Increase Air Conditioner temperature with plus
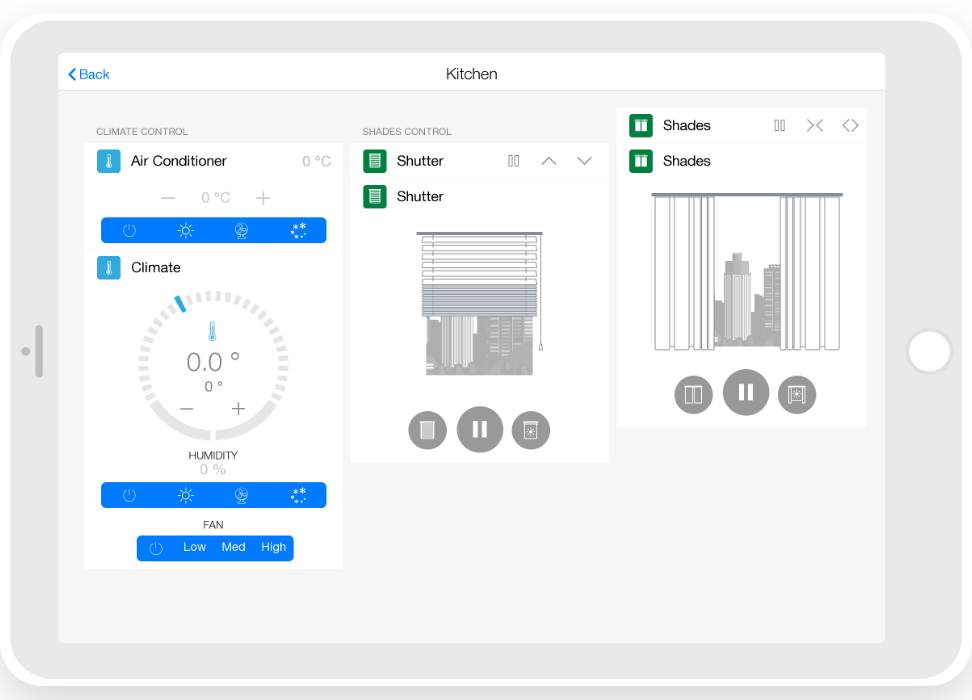This screenshot has height=700, width=972. (263, 198)
